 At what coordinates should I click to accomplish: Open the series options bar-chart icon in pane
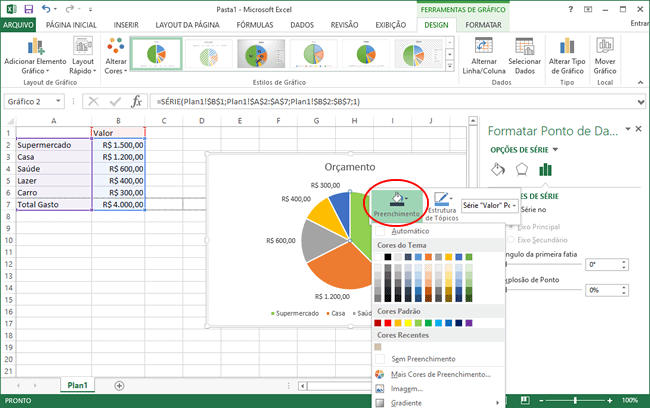pyautogui.click(x=545, y=169)
